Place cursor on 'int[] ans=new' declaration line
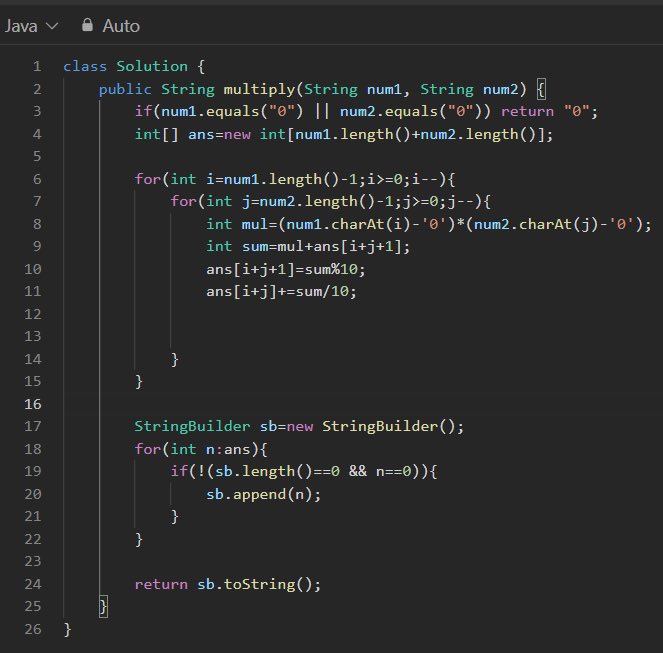Screen dimensions: 663x653 343,134
